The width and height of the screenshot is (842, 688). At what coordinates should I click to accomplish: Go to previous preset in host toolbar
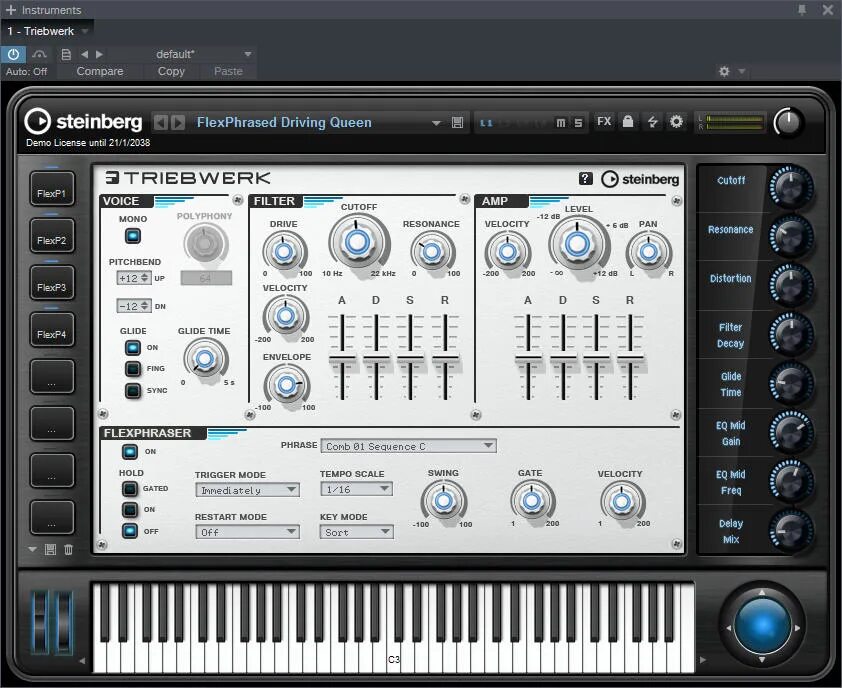(x=84, y=54)
